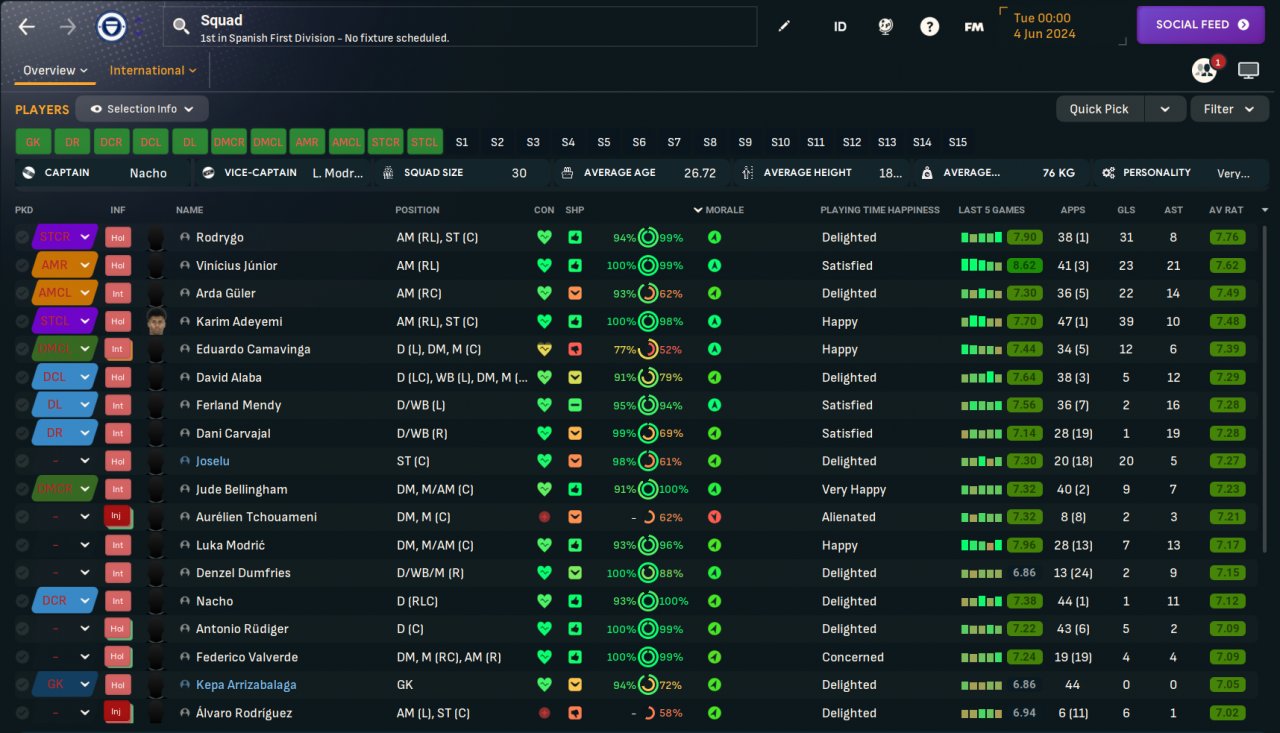Open Jude Bellingham's player profile
Screen dimensions: 1280x733
coord(241,490)
